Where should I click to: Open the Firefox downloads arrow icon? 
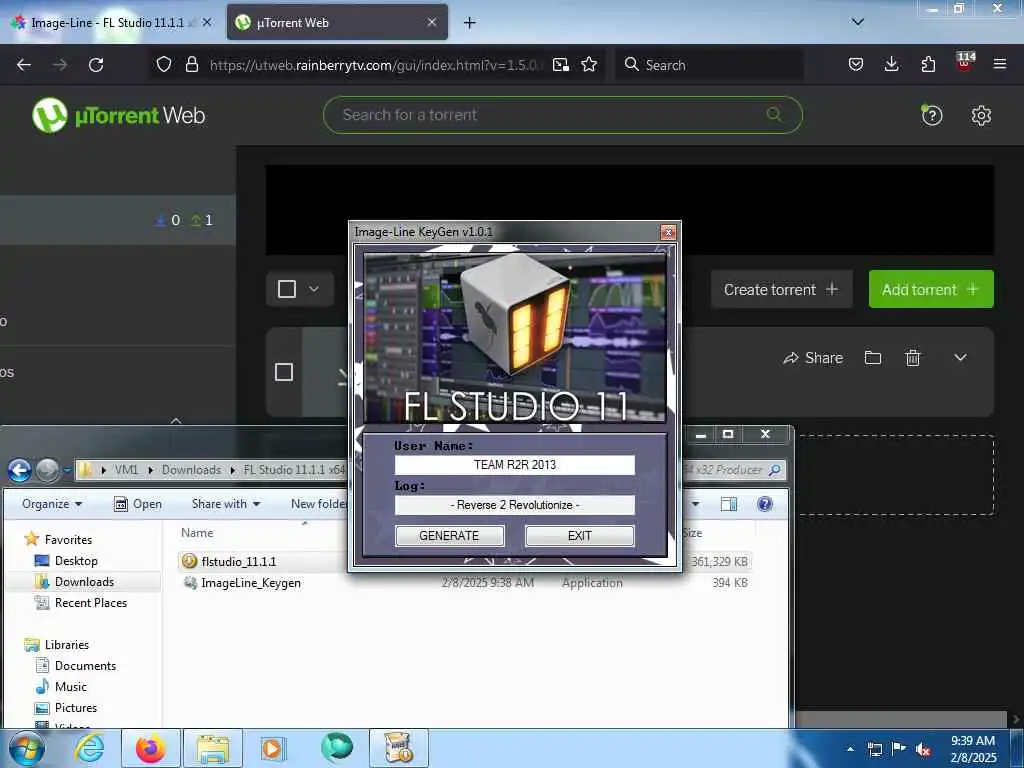point(891,64)
